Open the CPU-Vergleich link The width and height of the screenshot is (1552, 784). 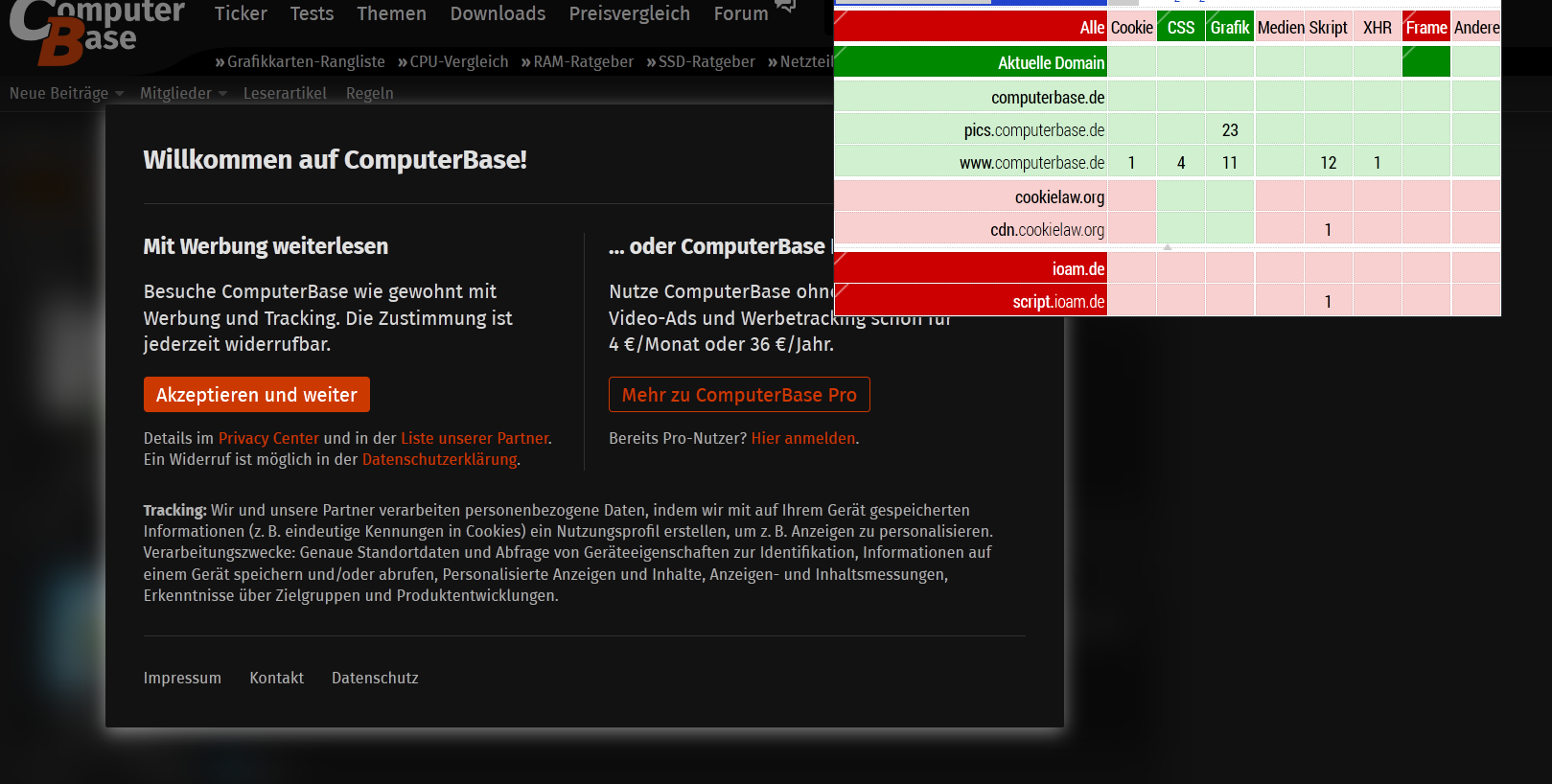click(453, 61)
